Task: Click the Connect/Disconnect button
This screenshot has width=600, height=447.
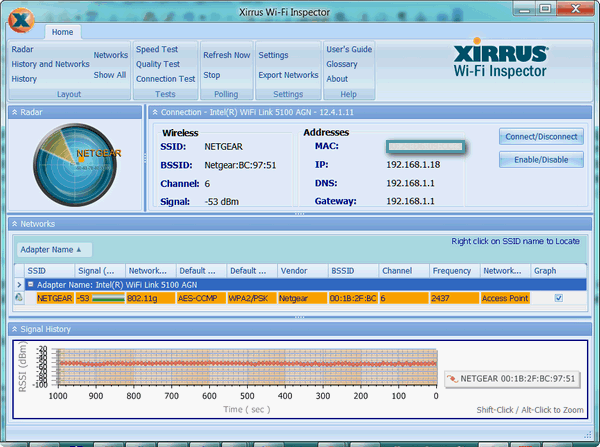Action: (x=541, y=137)
